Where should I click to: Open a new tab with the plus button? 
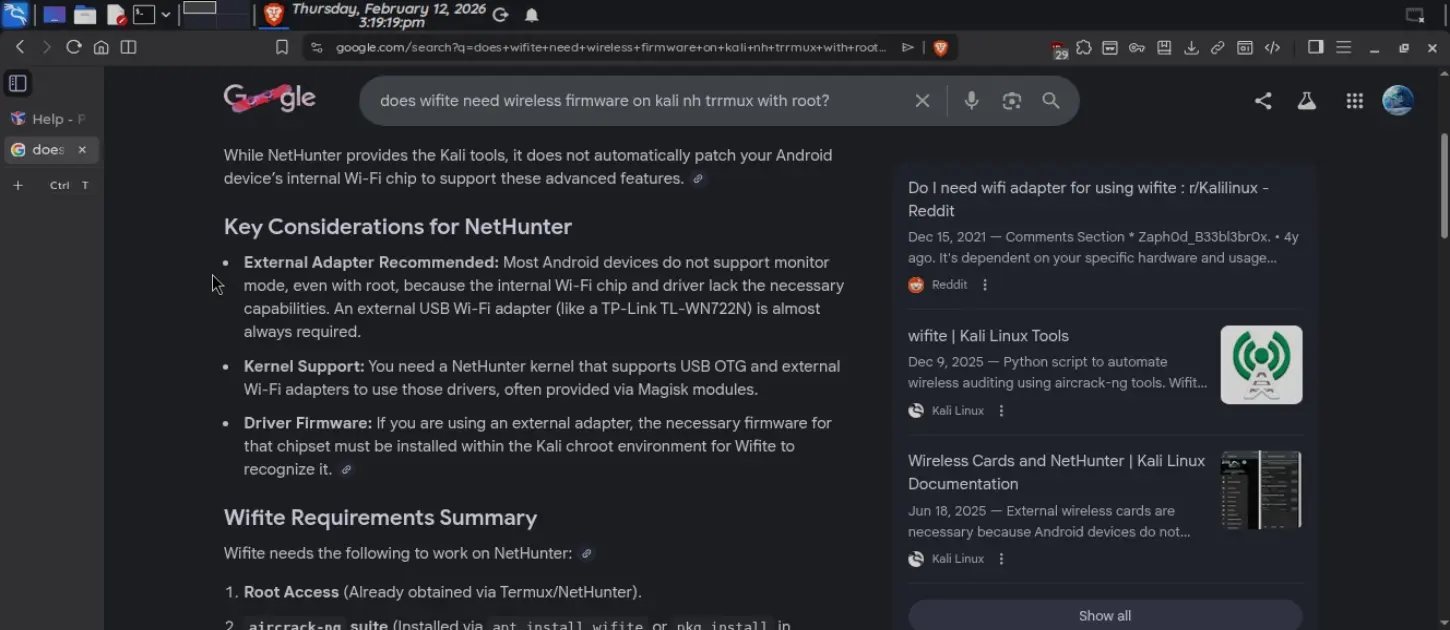(18, 185)
